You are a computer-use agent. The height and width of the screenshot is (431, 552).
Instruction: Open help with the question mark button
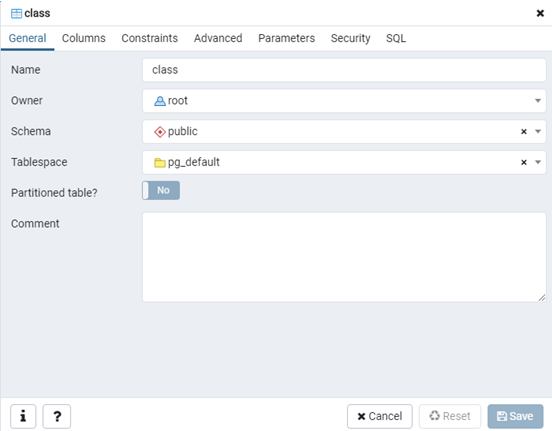pos(57,416)
